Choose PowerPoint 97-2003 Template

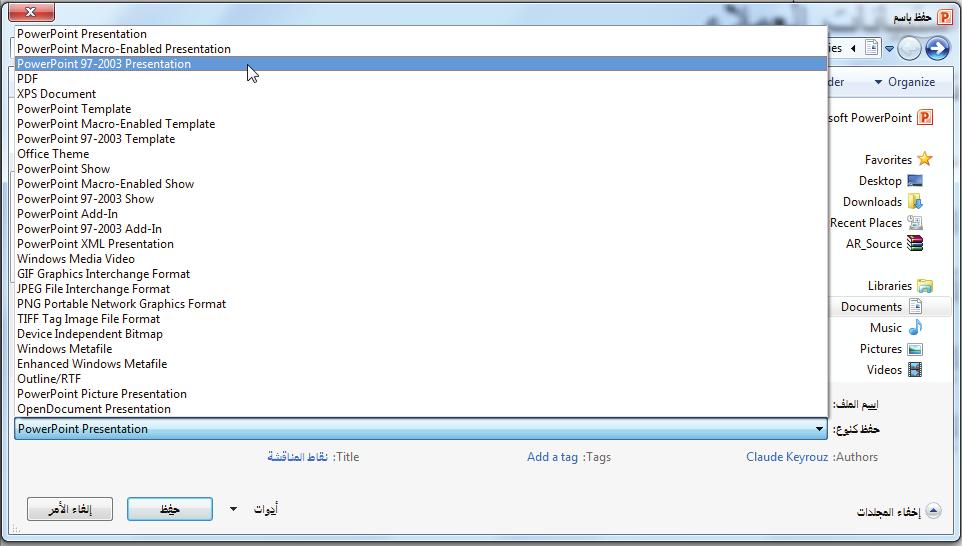(x=421, y=139)
